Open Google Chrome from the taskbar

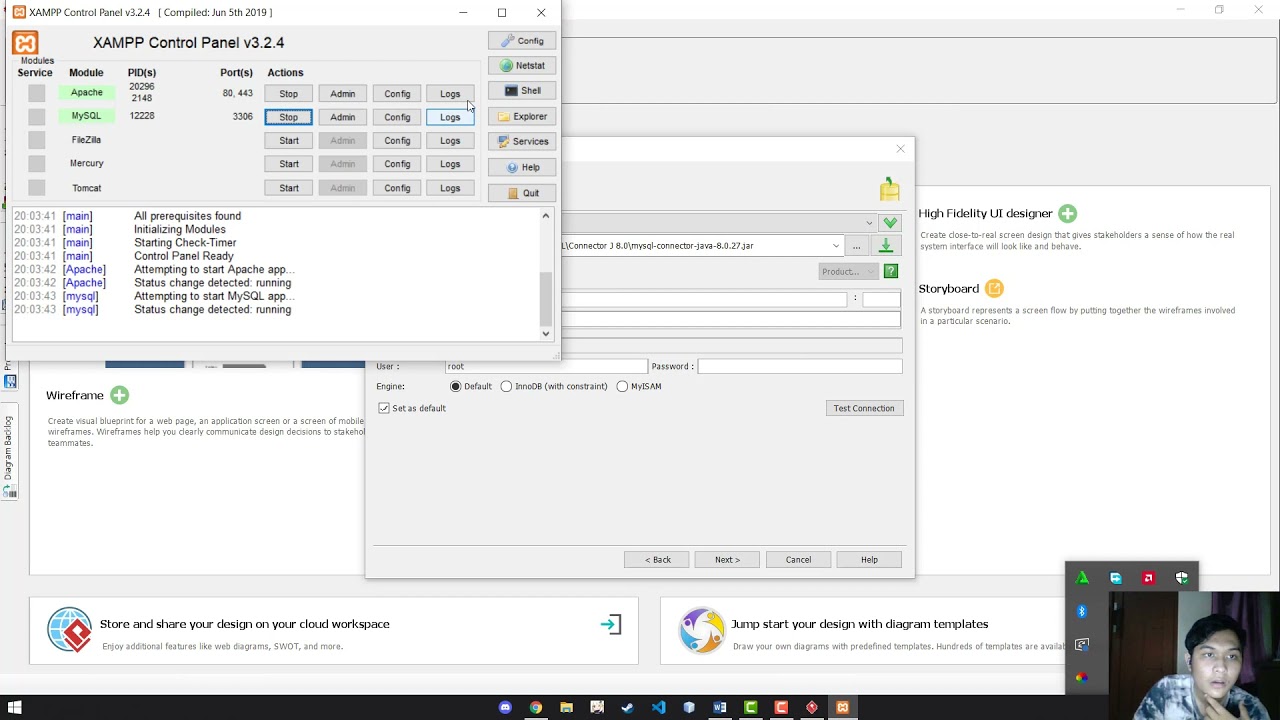tap(536, 707)
